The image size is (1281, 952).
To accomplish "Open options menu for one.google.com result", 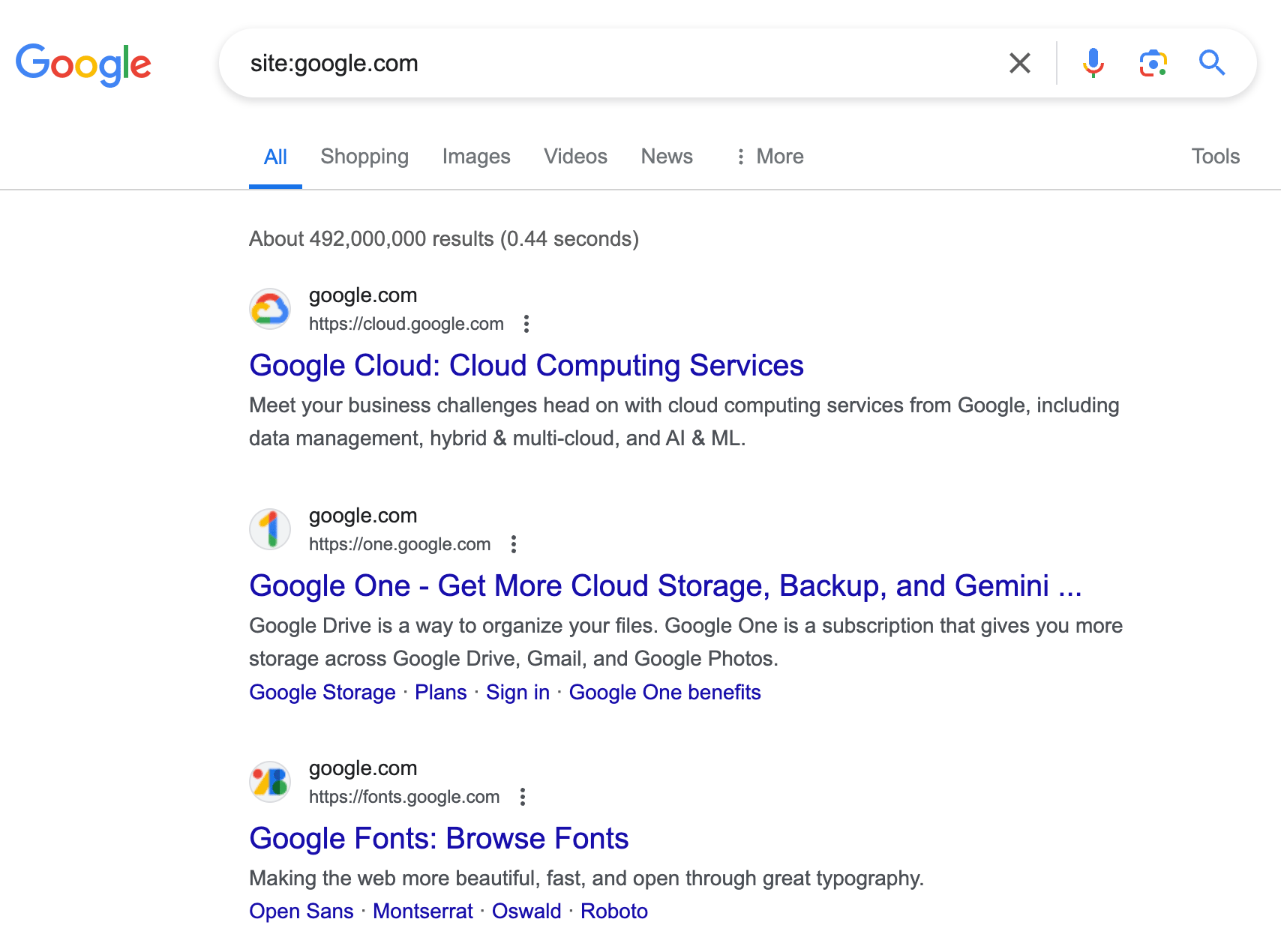I will (514, 544).
